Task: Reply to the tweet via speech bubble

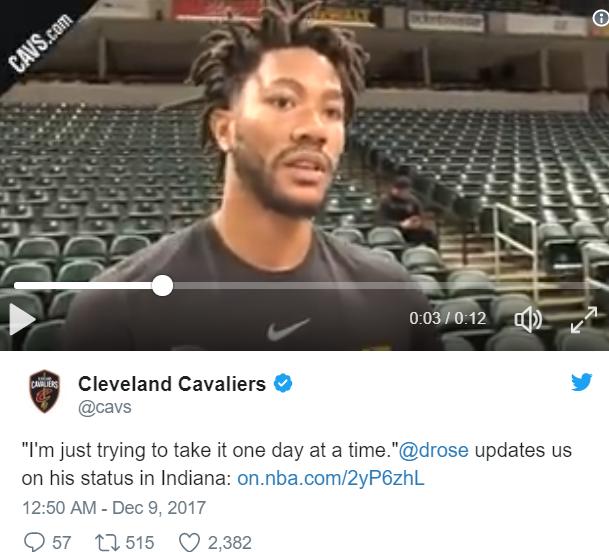Action: tap(34, 542)
